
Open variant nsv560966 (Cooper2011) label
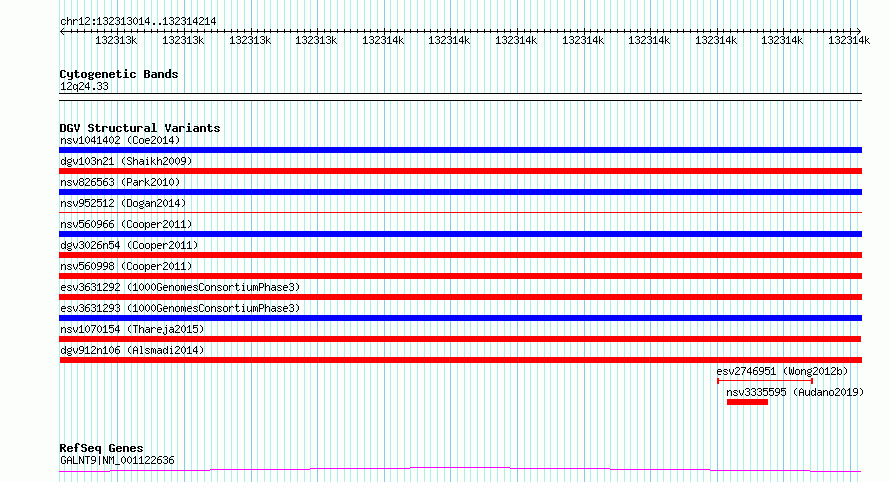126,224
